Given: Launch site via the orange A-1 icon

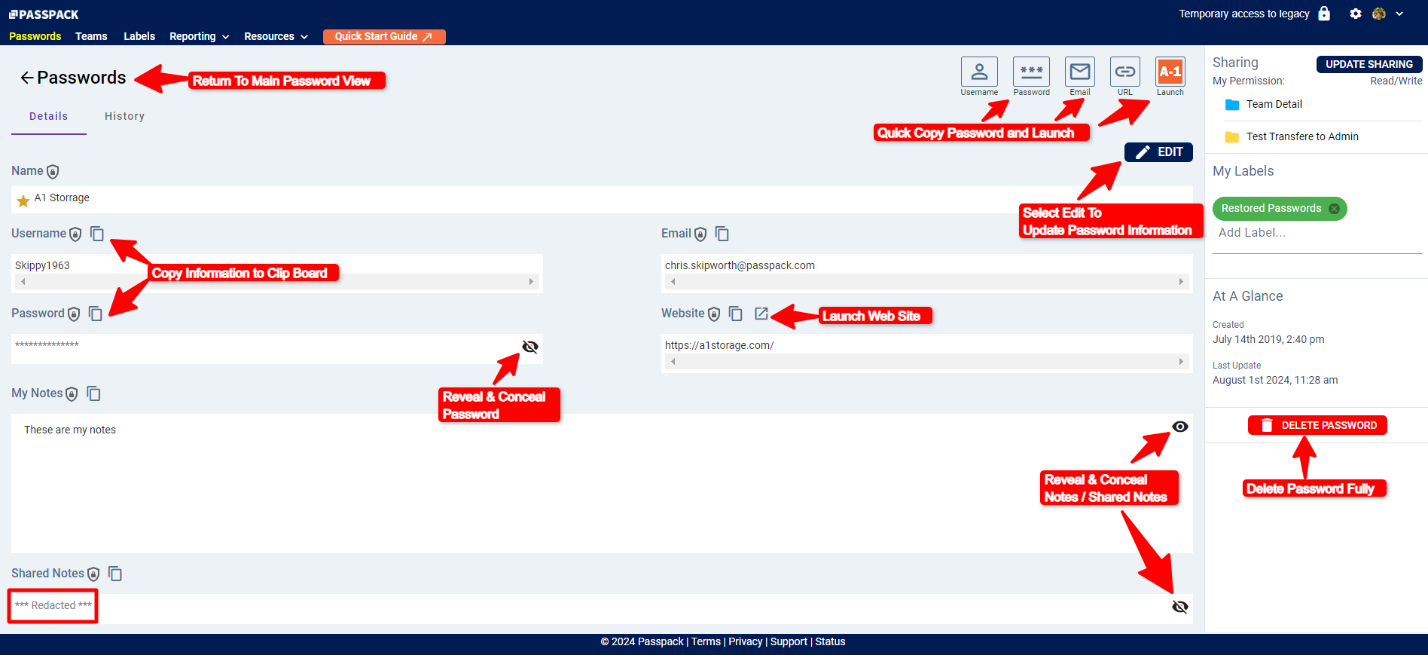Looking at the screenshot, I should (1170, 72).
